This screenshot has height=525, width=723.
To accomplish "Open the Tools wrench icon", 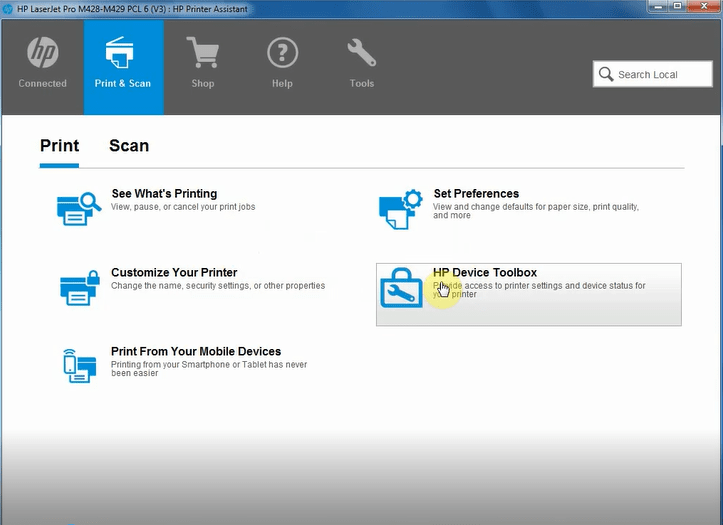I will click(361, 52).
